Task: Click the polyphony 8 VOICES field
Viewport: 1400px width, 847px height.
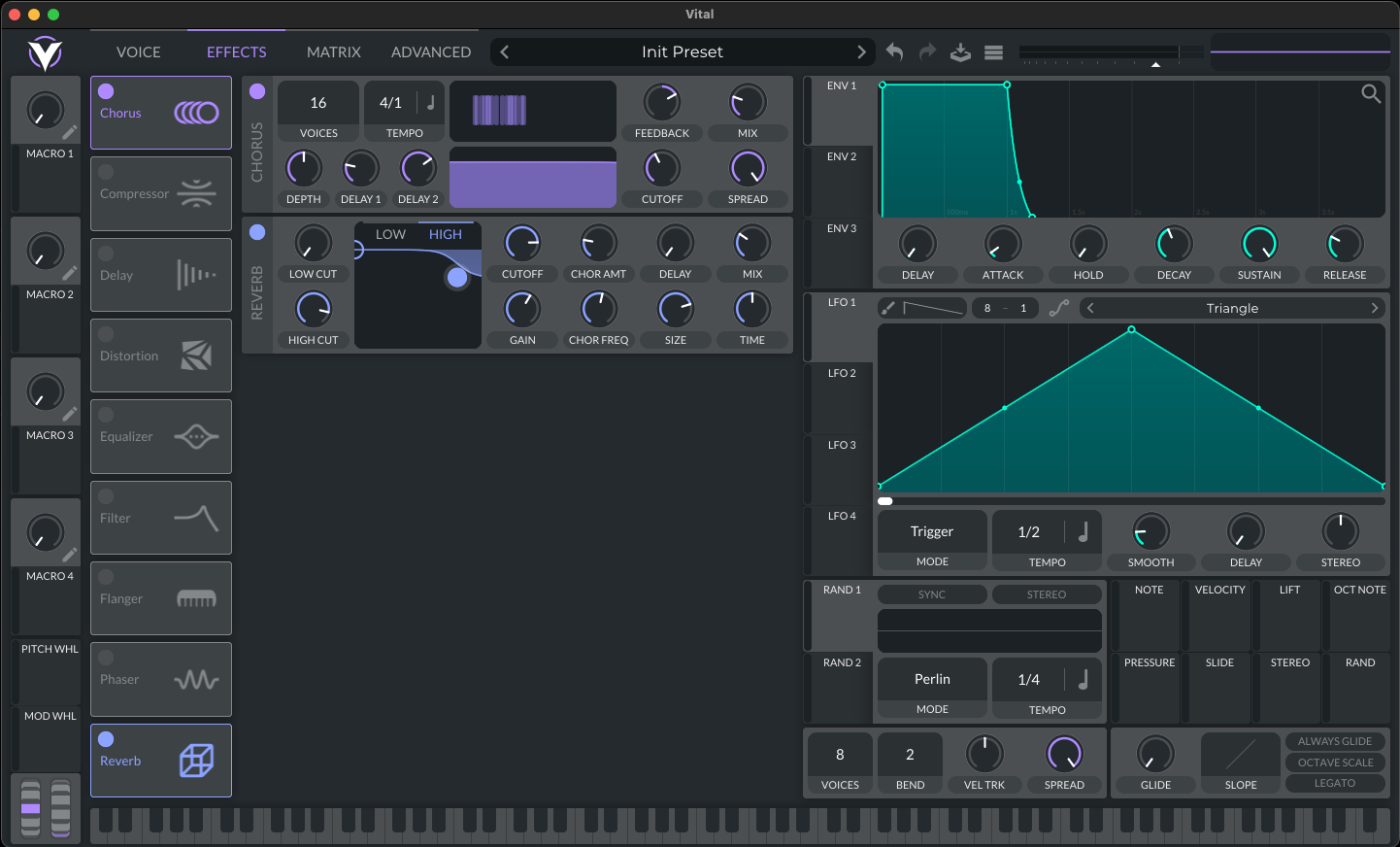Action: (840, 754)
